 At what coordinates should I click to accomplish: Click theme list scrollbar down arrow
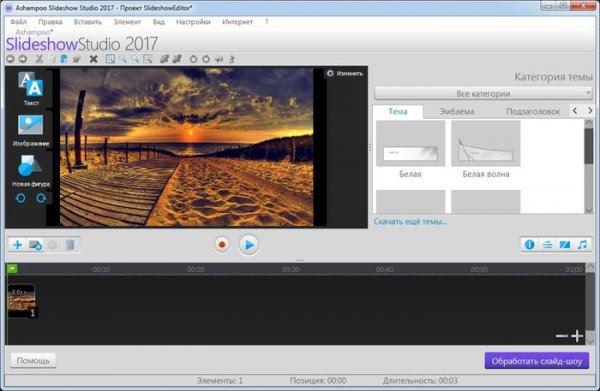click(x=589, y=210)
